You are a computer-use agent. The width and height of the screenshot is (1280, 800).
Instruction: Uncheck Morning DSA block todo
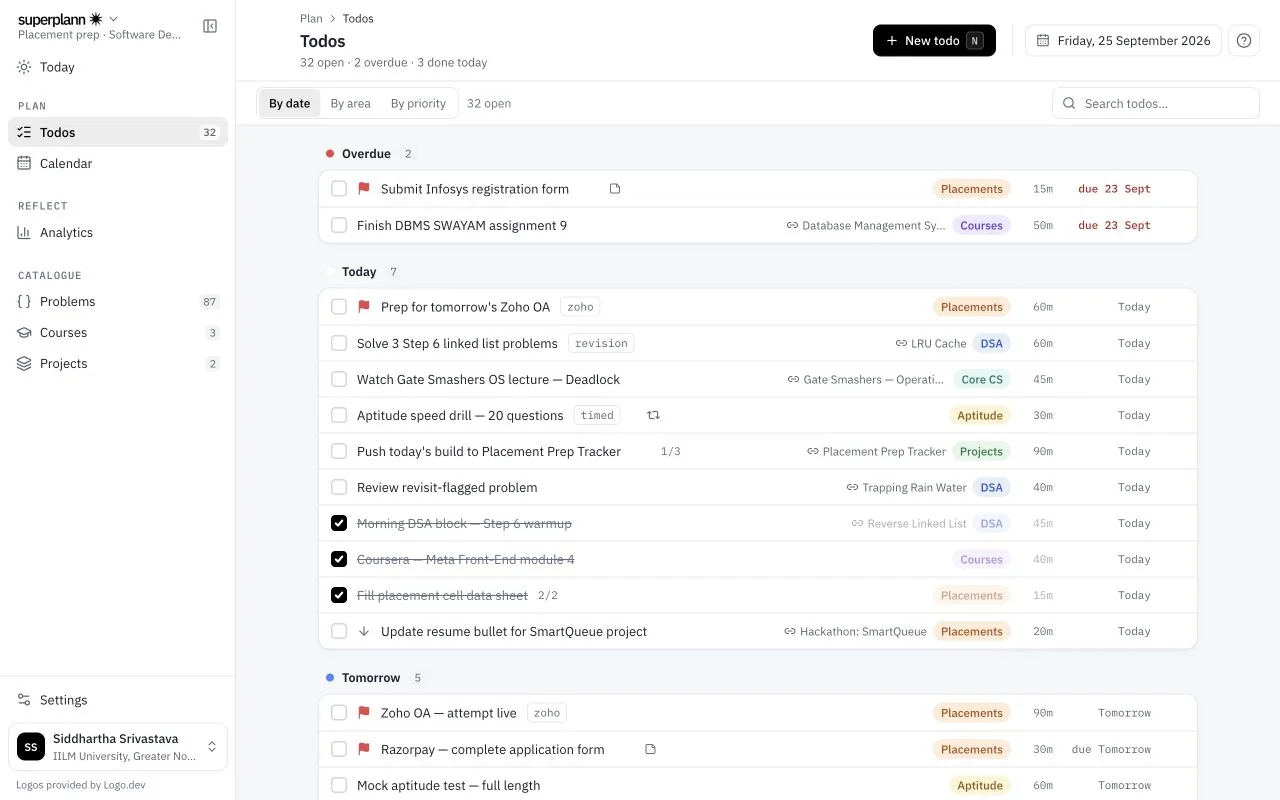click(x=339, y=523)
